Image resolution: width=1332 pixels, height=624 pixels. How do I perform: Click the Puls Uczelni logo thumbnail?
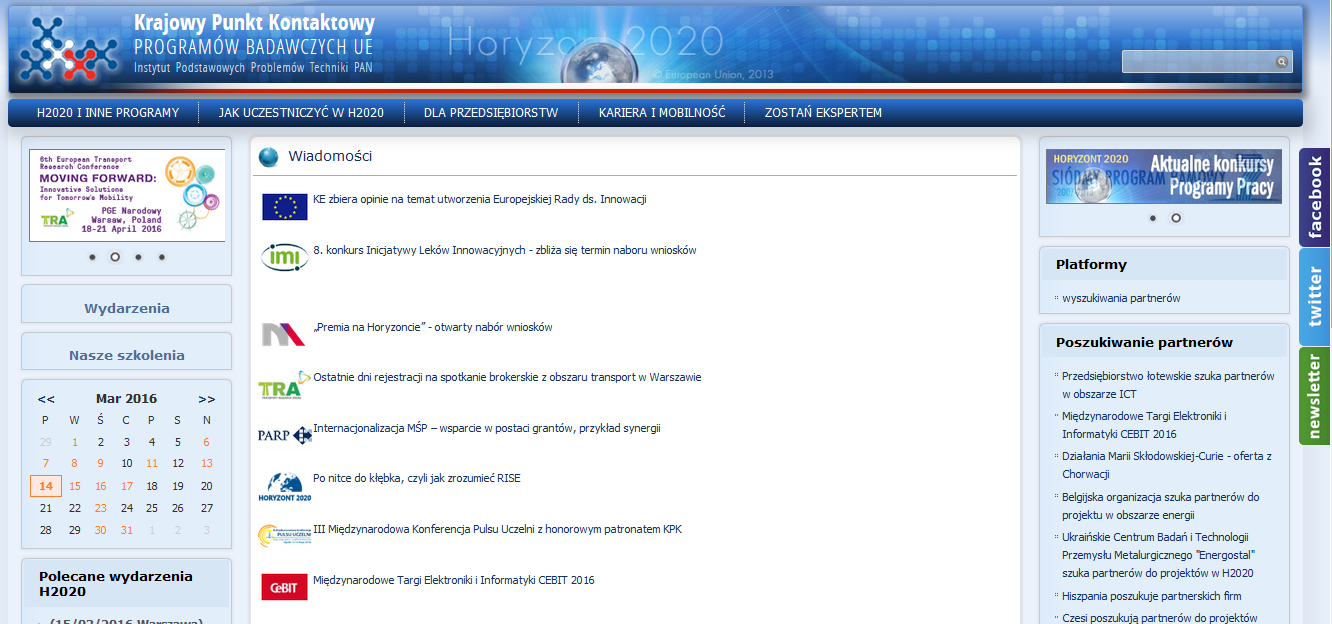point(285,536)
